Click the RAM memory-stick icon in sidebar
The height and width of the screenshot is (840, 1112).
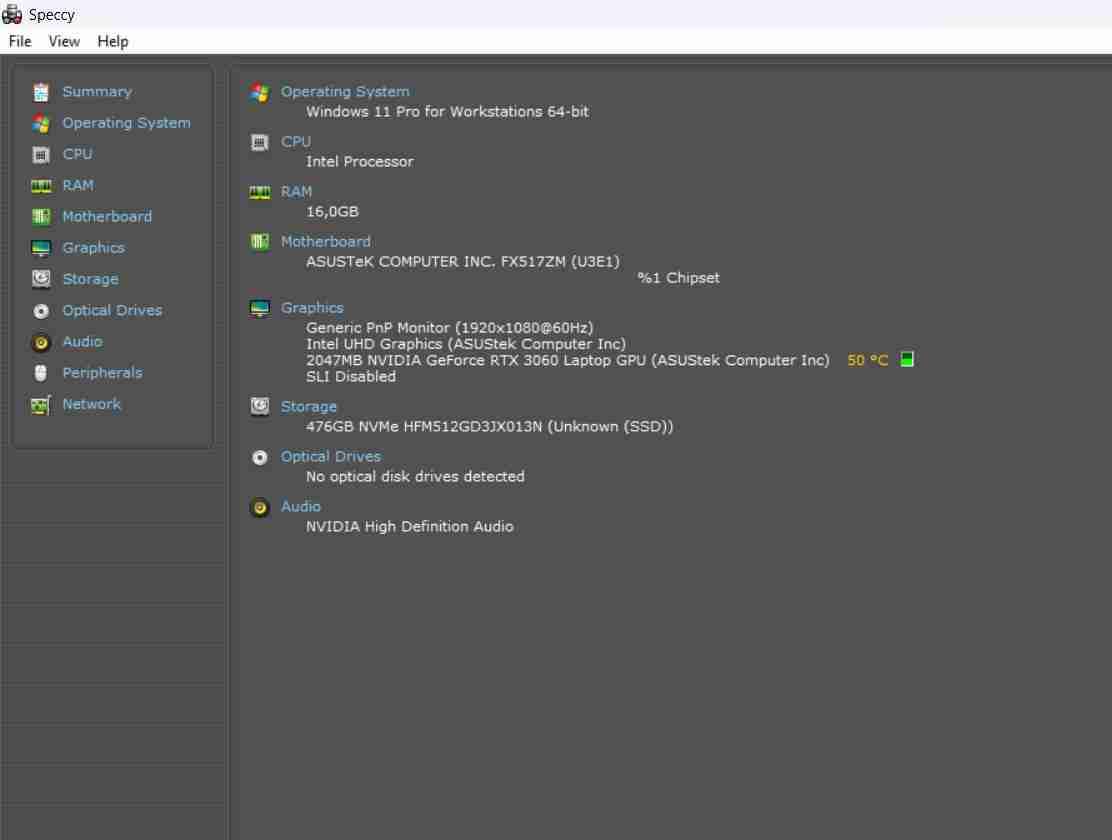(x=41, y=185)
